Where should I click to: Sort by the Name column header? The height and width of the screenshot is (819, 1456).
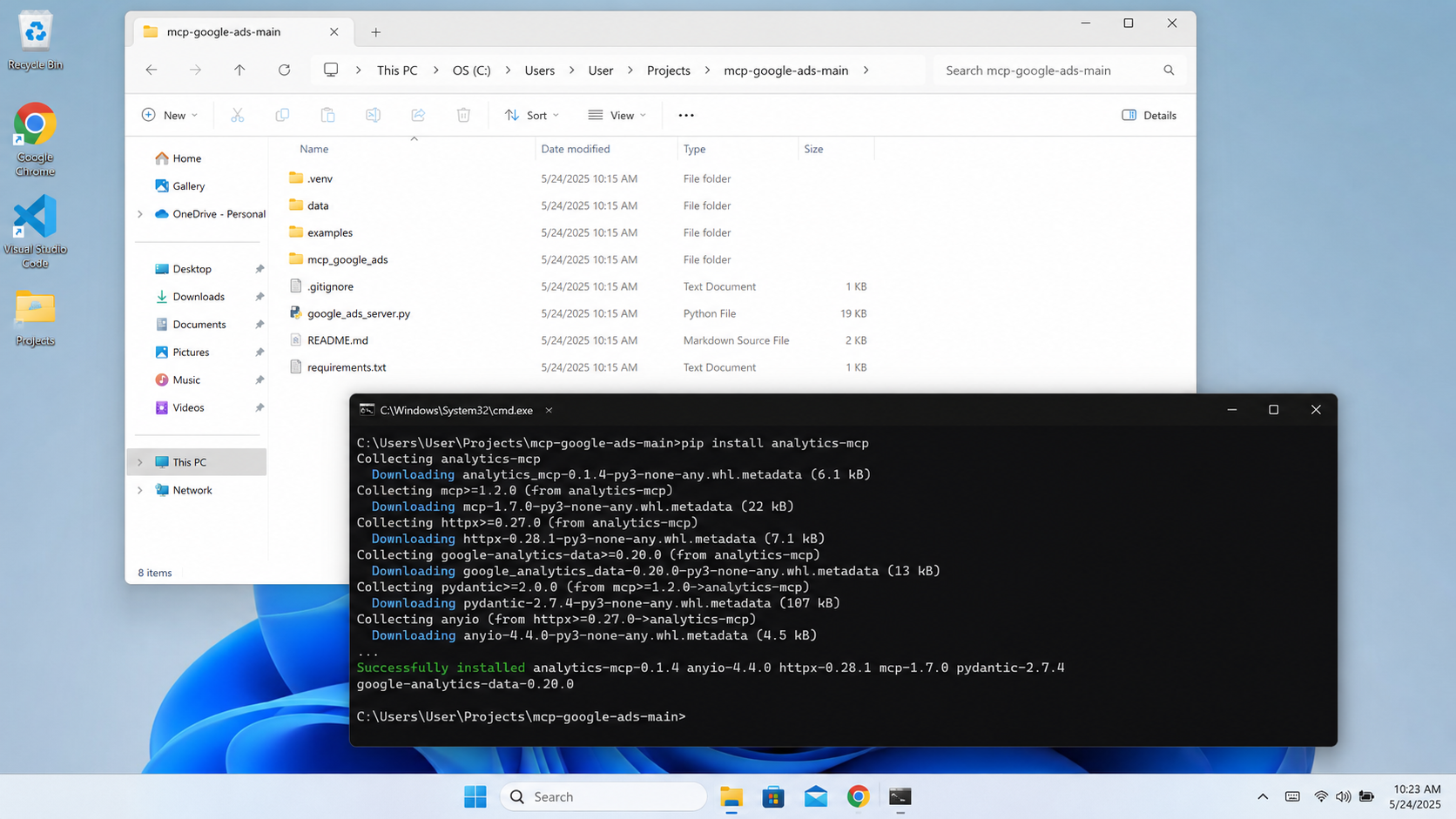tap(313, 149)
